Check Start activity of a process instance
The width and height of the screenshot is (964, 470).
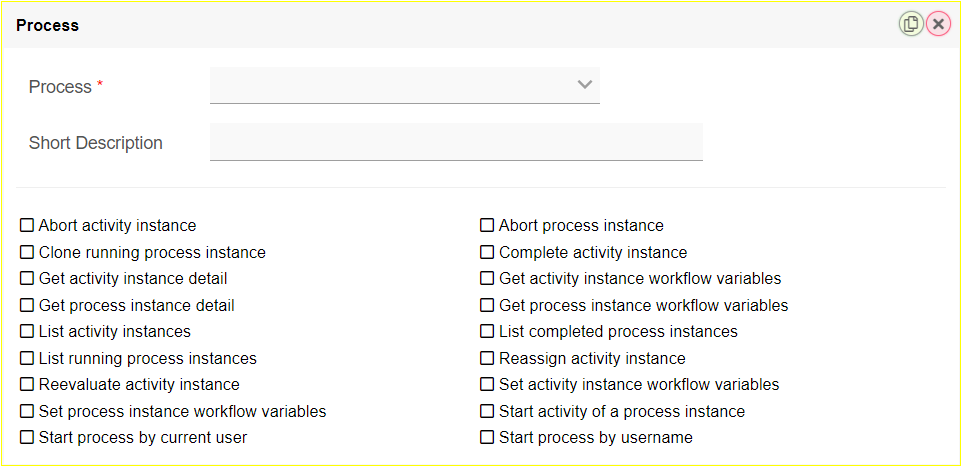[x=487, y=412]
